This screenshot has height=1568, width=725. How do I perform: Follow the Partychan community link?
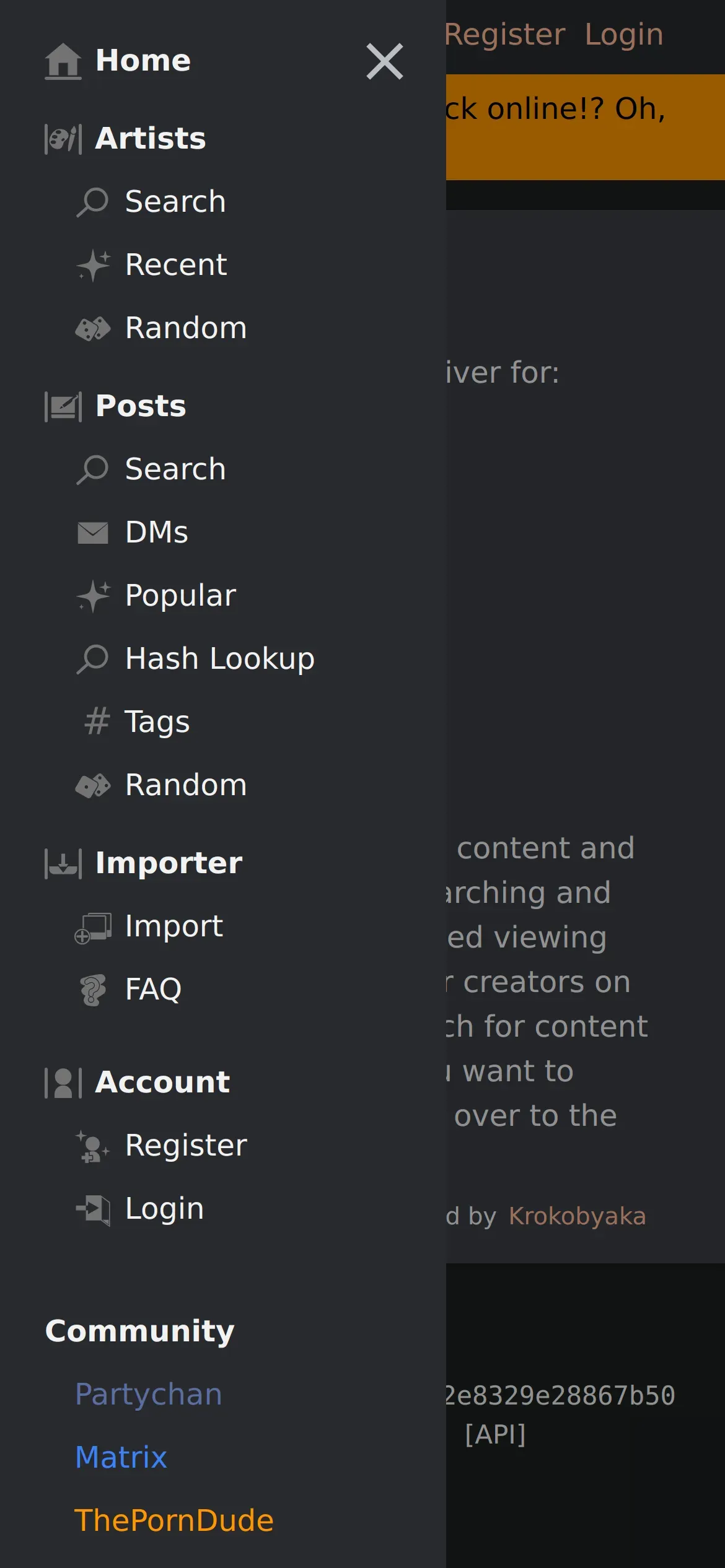(149, 1395)
